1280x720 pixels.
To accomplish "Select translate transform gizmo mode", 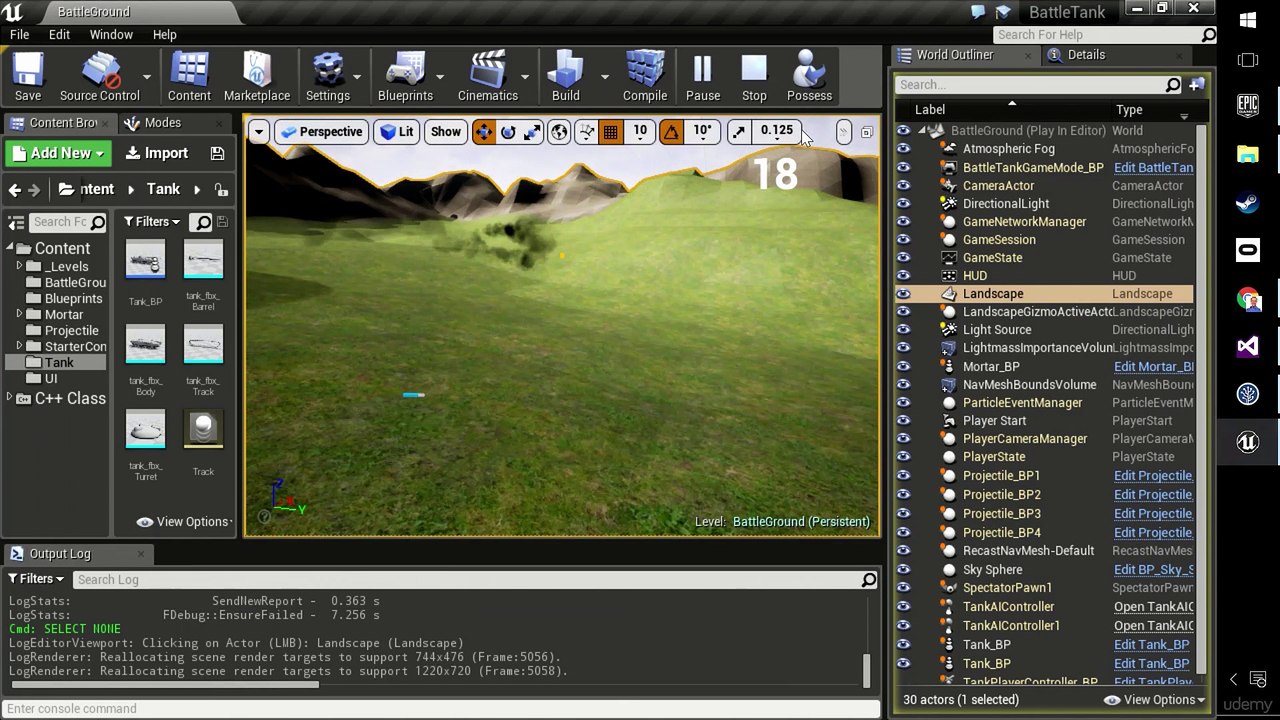I will [484, 132].
